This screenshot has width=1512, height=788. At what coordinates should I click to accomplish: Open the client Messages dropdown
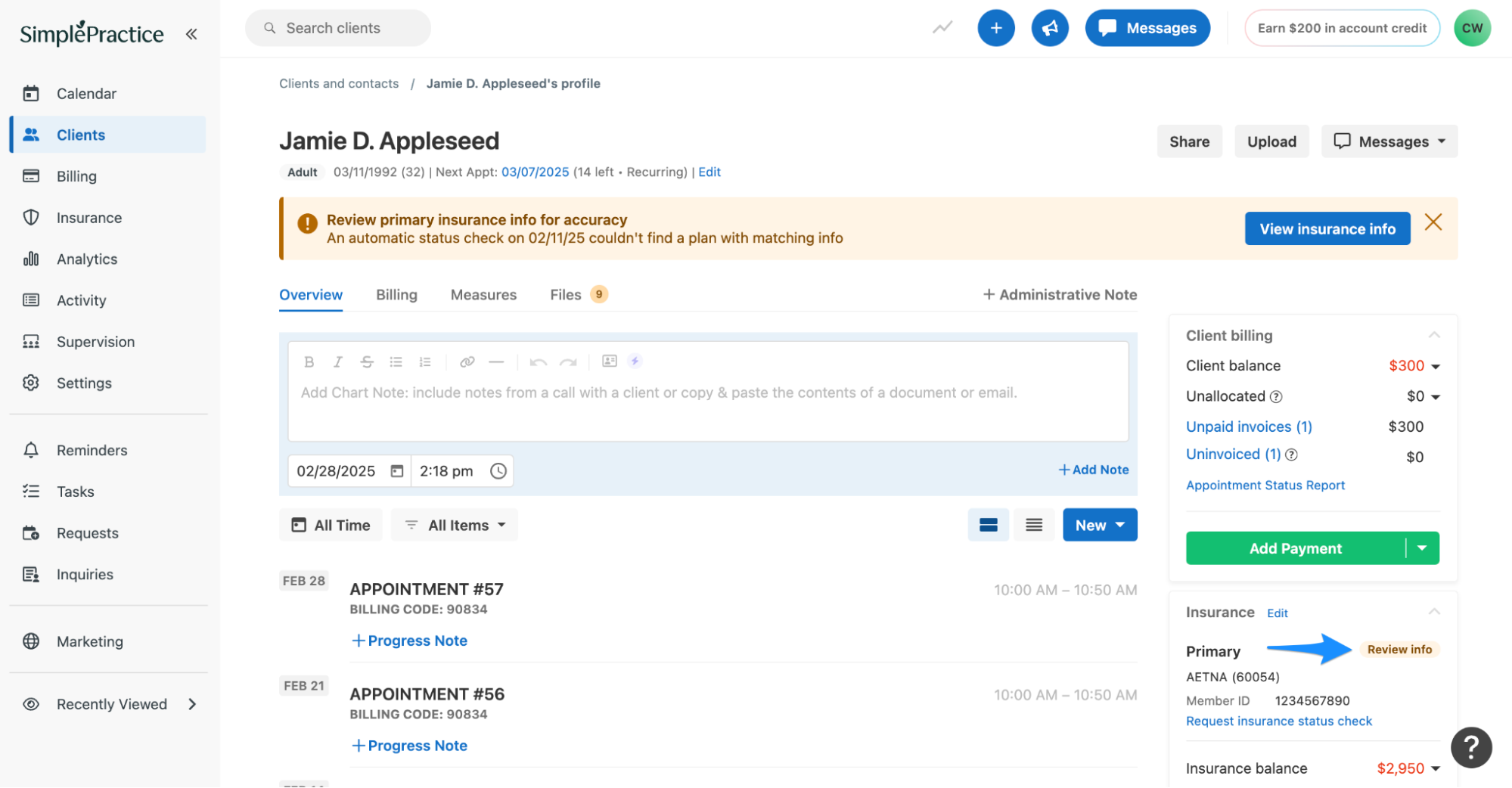[1389, 141]
